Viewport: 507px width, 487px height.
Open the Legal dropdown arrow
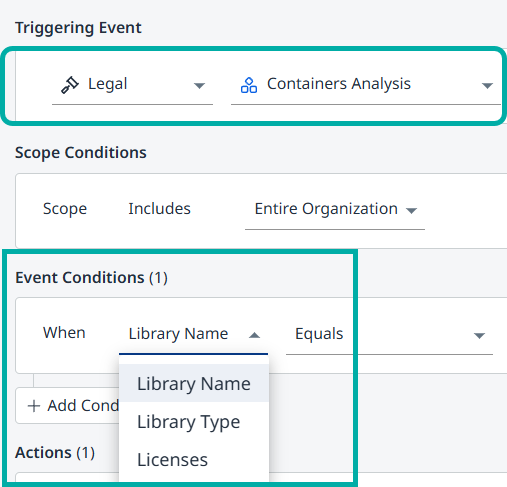click(199, 86)
